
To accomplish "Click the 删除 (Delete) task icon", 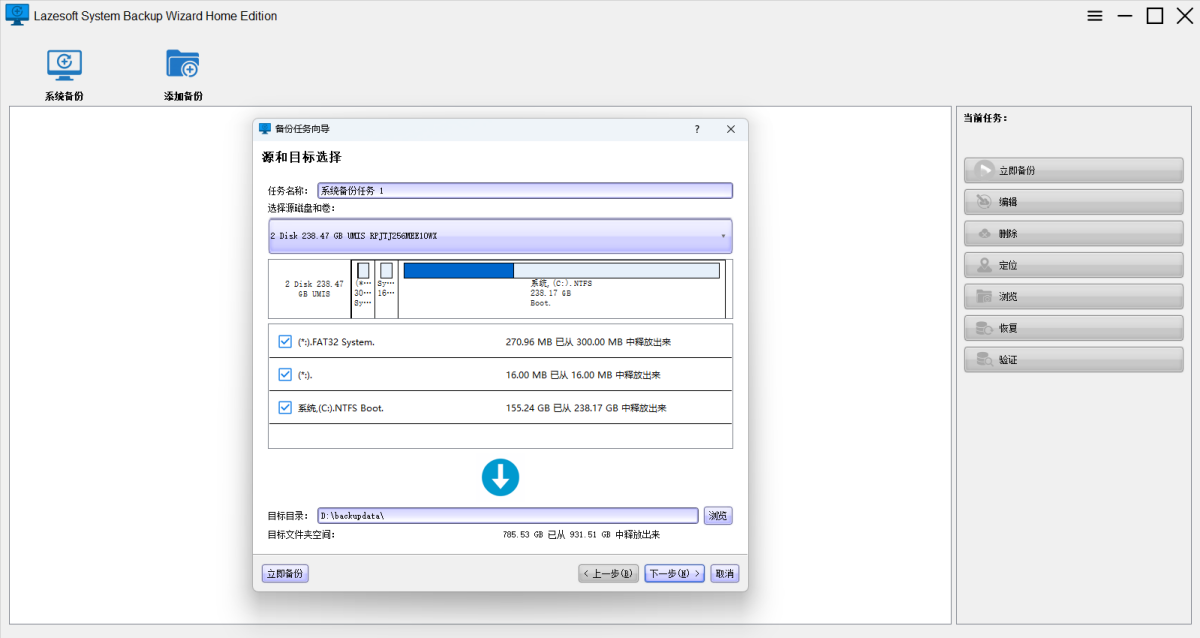I will (x=984, y=234).
